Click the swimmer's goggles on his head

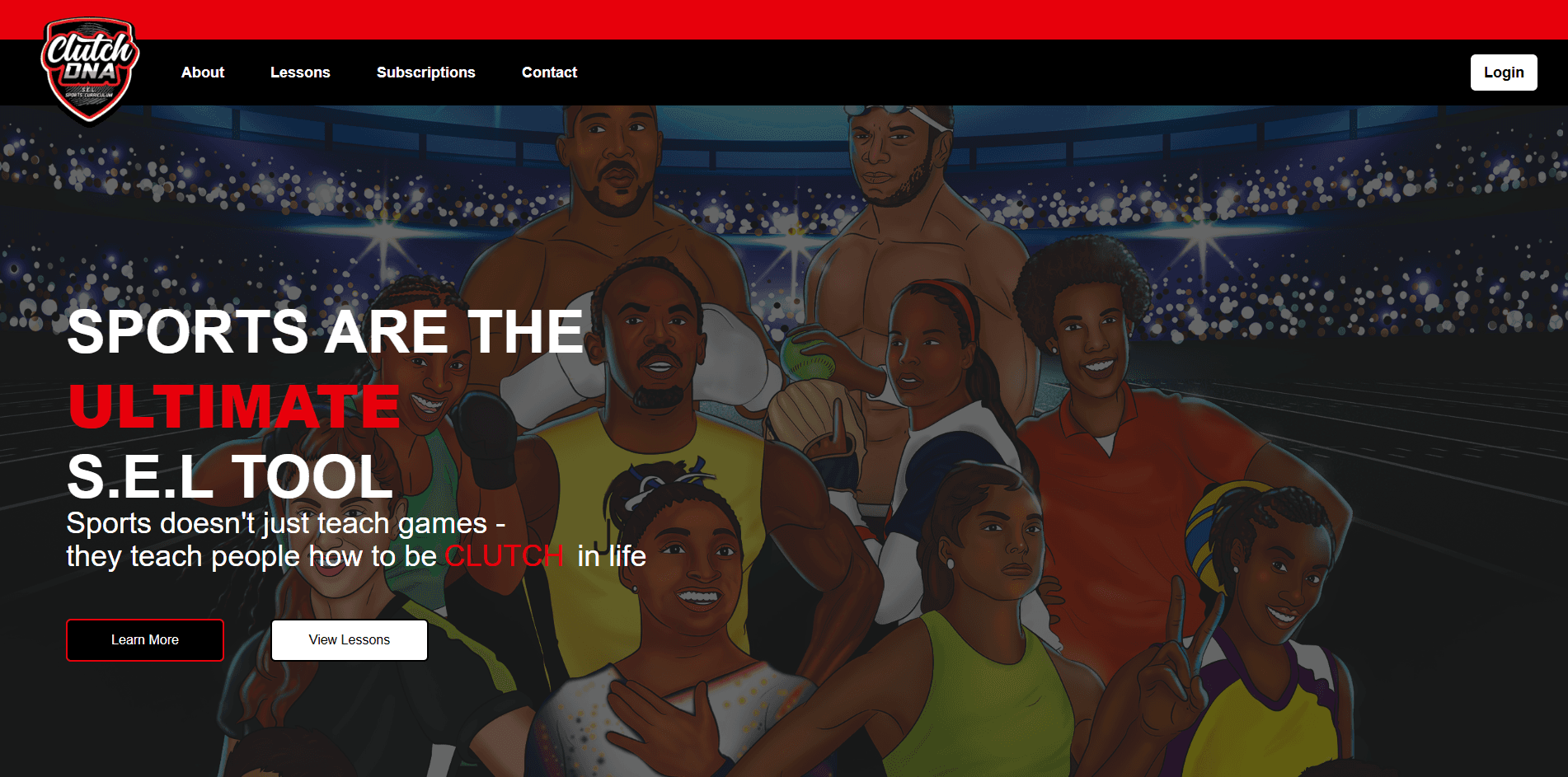pyautogui.click(x=899, y=112)
